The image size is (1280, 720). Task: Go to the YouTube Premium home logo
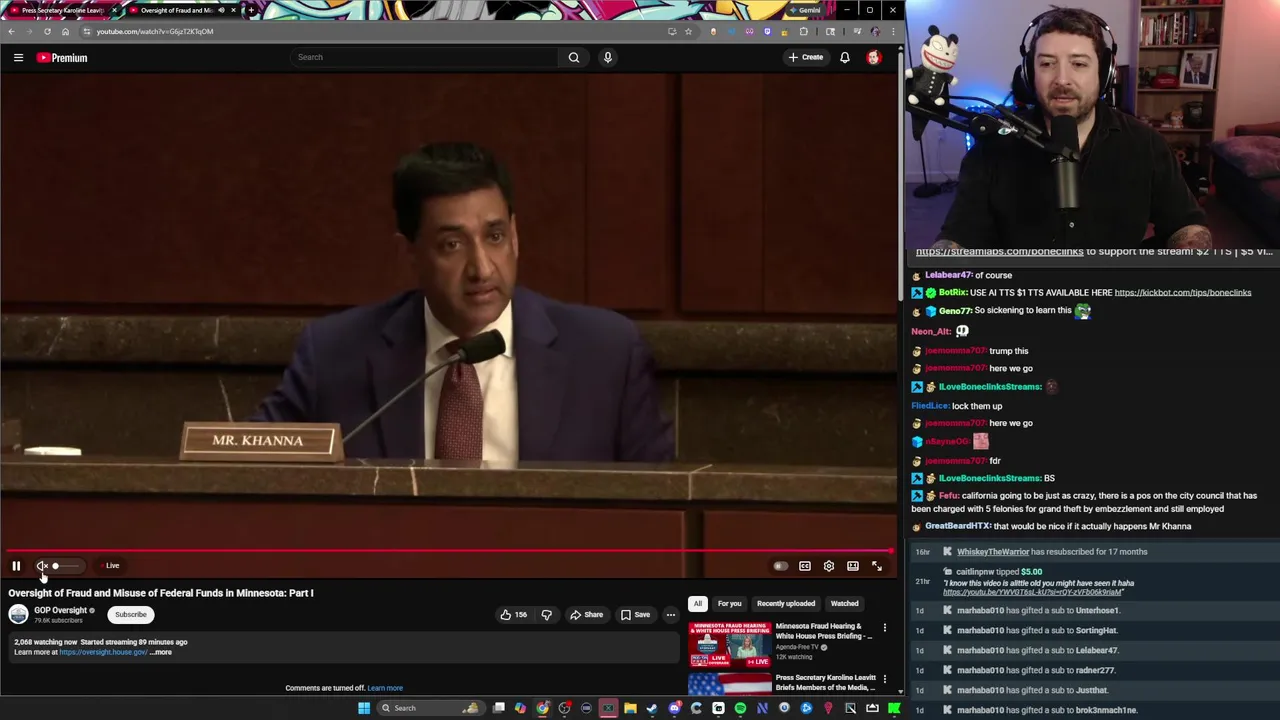(62, 57)
